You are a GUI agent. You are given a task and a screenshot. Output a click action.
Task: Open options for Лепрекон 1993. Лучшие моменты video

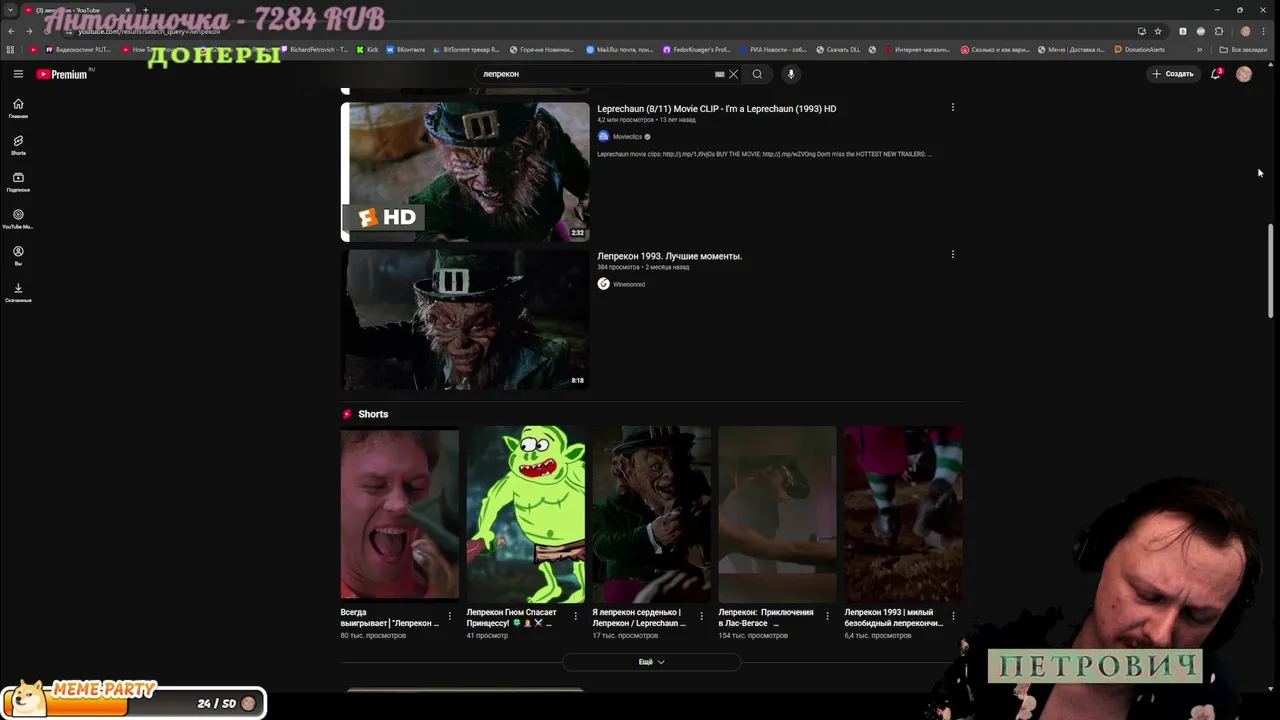pos(952,255)
